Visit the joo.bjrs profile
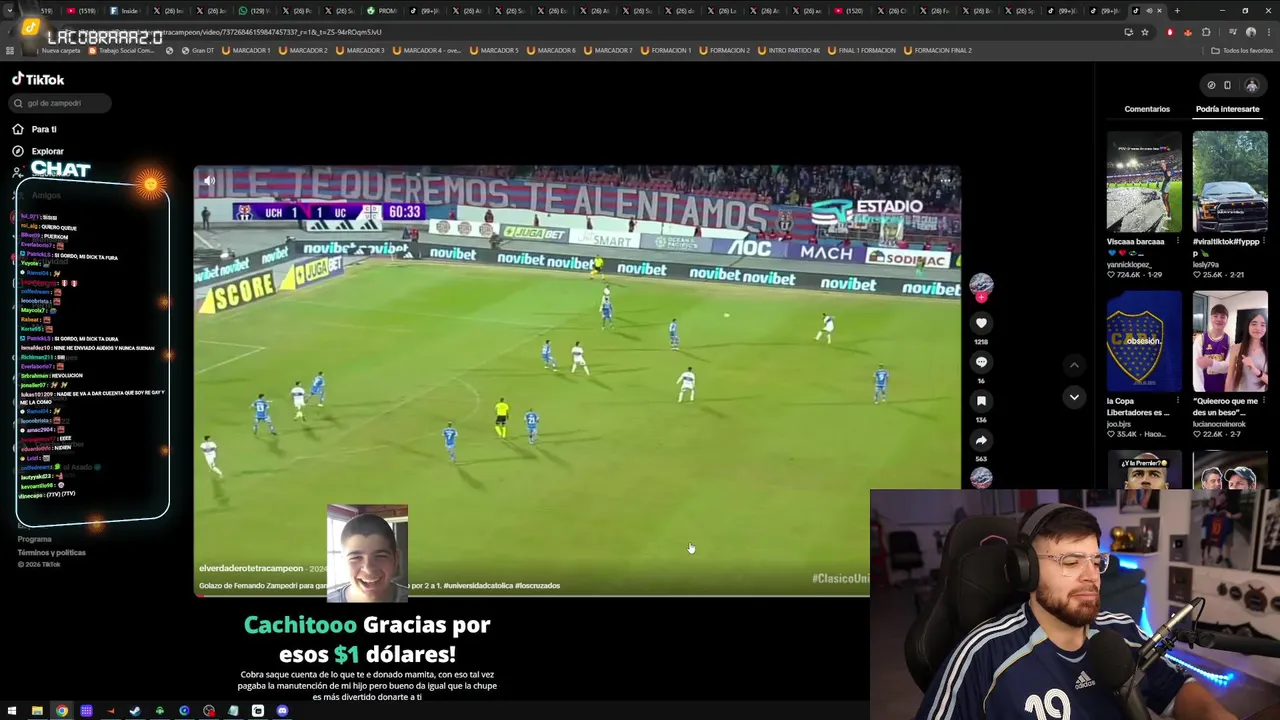The height and width of the screenshot is (720, 1280). [x=1118, y=424]
